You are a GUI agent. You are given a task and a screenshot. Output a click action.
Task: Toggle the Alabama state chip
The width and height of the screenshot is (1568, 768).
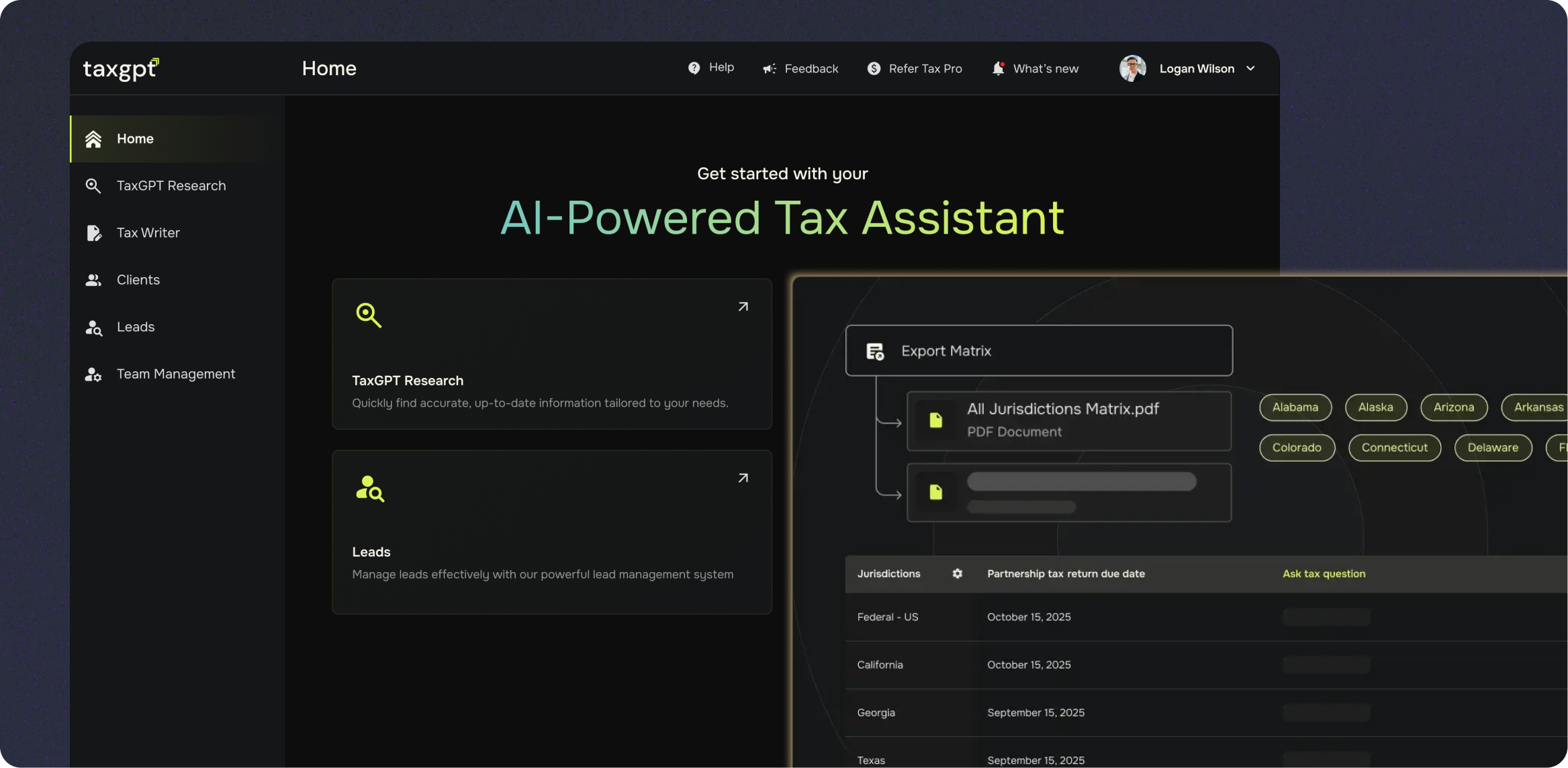tap(1295, 407)
